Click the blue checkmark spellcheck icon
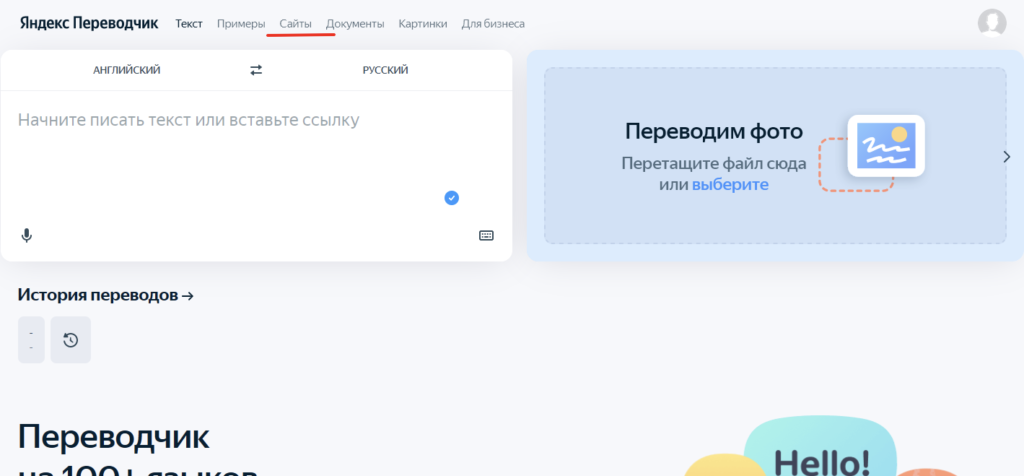Screen dimensions: 1024x476 point(451,198)
